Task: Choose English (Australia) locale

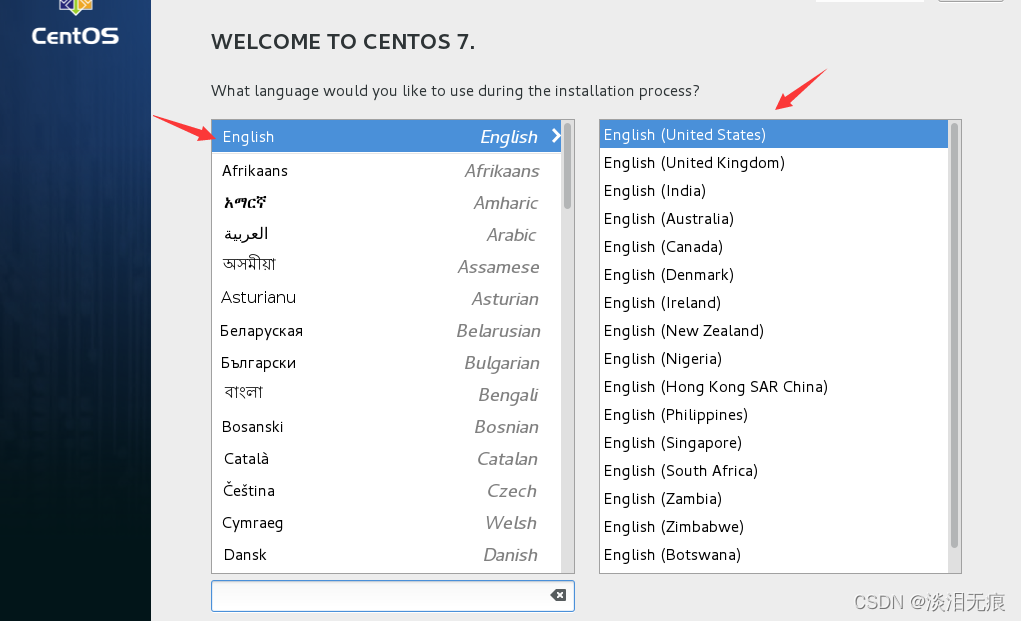Action: tap(774, 219)
